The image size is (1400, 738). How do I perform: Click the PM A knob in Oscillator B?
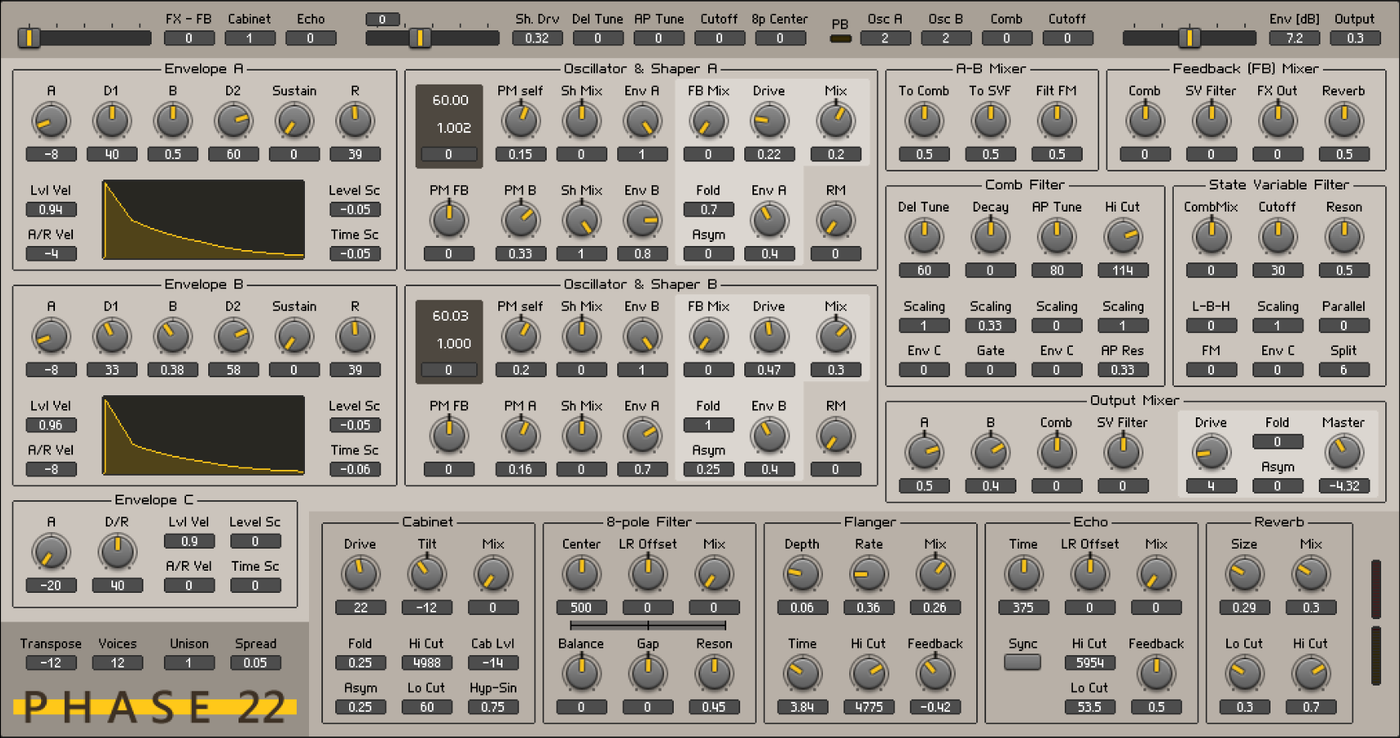[520, 436]
